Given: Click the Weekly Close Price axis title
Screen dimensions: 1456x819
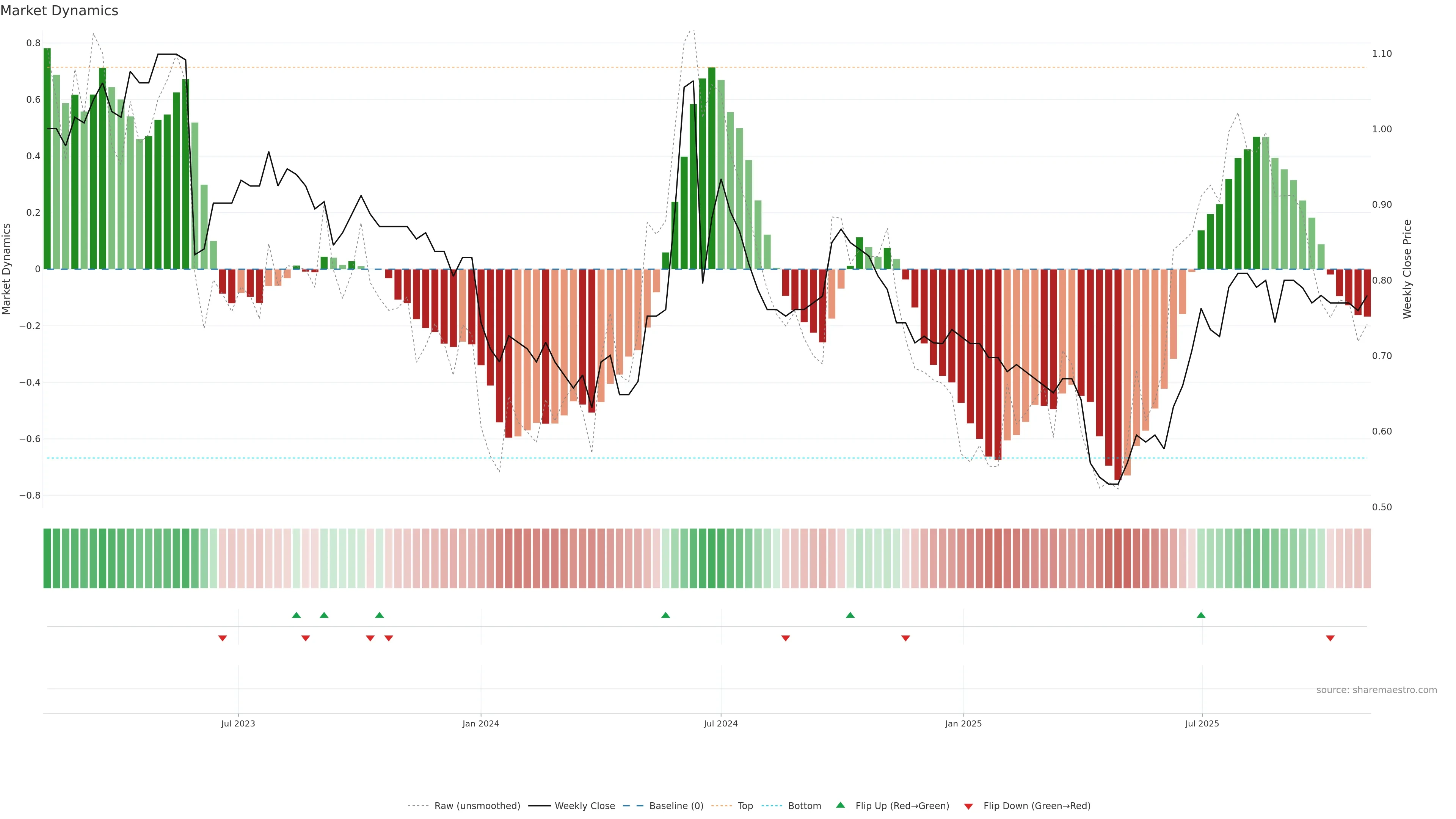Looking at the screenshot, I should point(1407,269).
